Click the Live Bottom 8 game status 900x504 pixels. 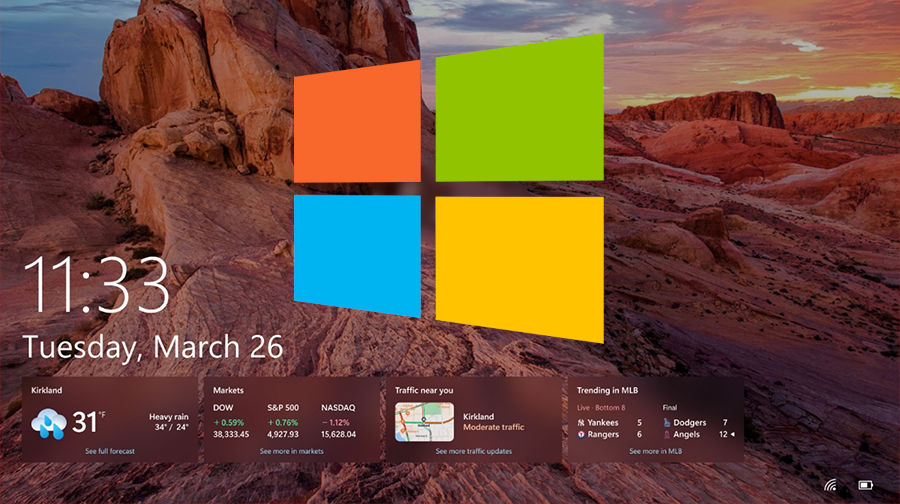point(601,408)
